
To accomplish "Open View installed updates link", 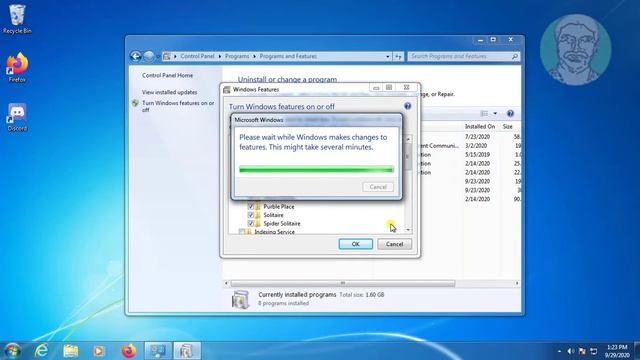I will pos(169,92).
